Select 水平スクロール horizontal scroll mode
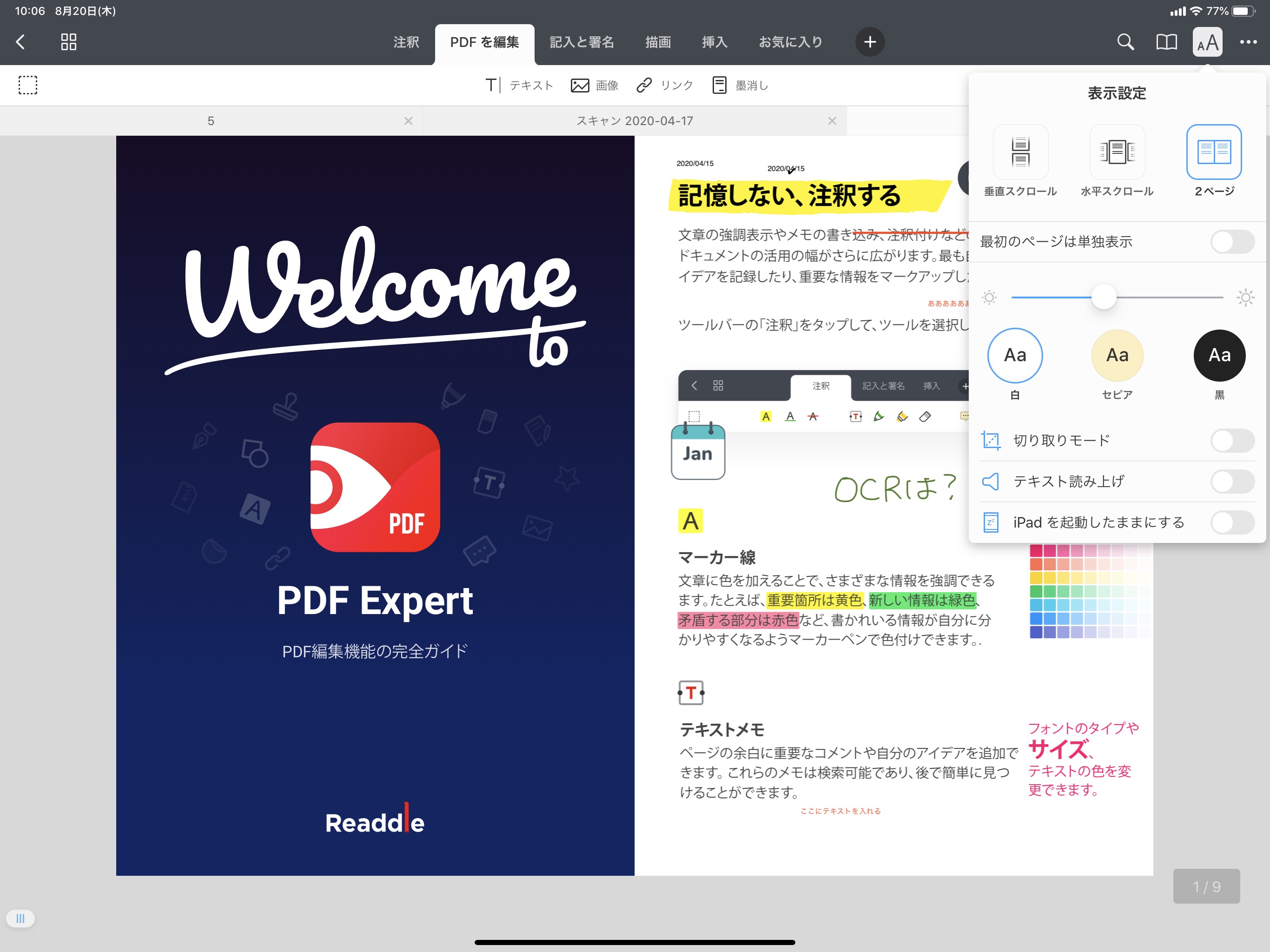This screenshot has width=1270, height=952. point(1117,161)
